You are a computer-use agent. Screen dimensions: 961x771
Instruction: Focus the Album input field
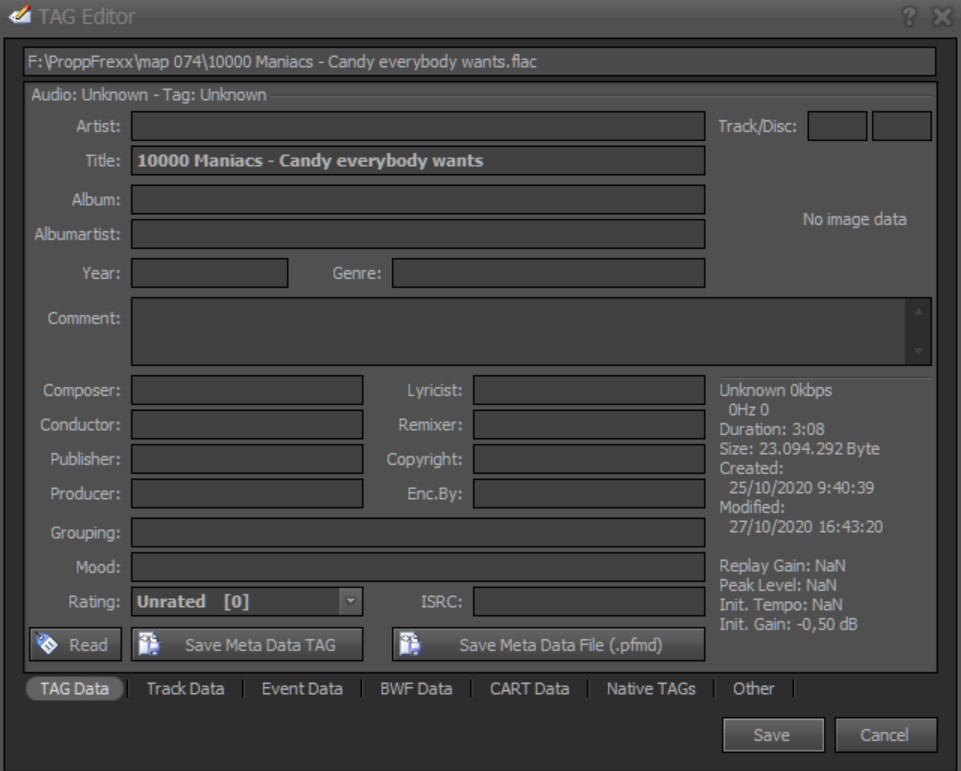pyautogui.click(x=418, y=199)
